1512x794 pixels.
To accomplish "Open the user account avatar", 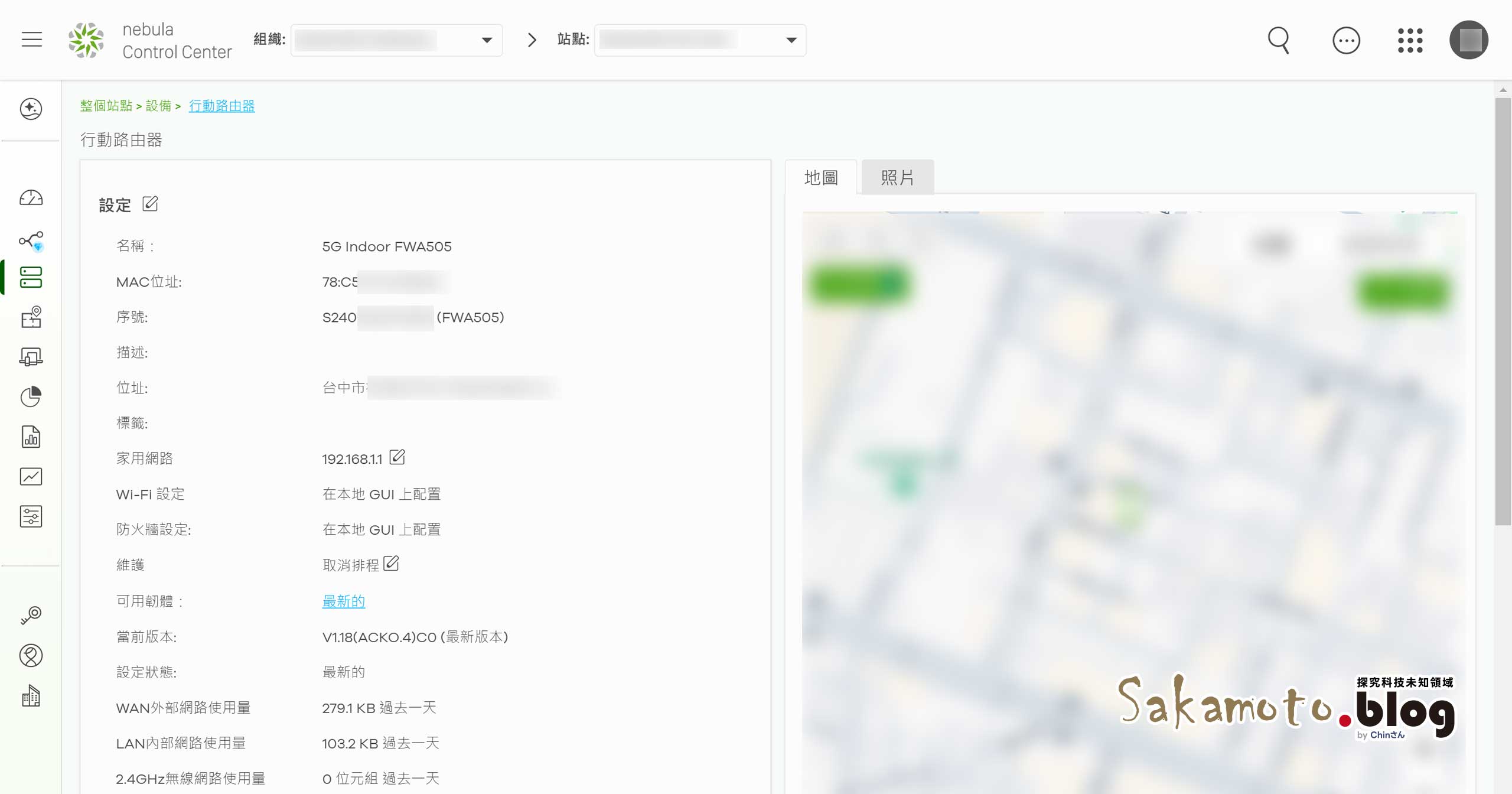I will (1468, 40).
